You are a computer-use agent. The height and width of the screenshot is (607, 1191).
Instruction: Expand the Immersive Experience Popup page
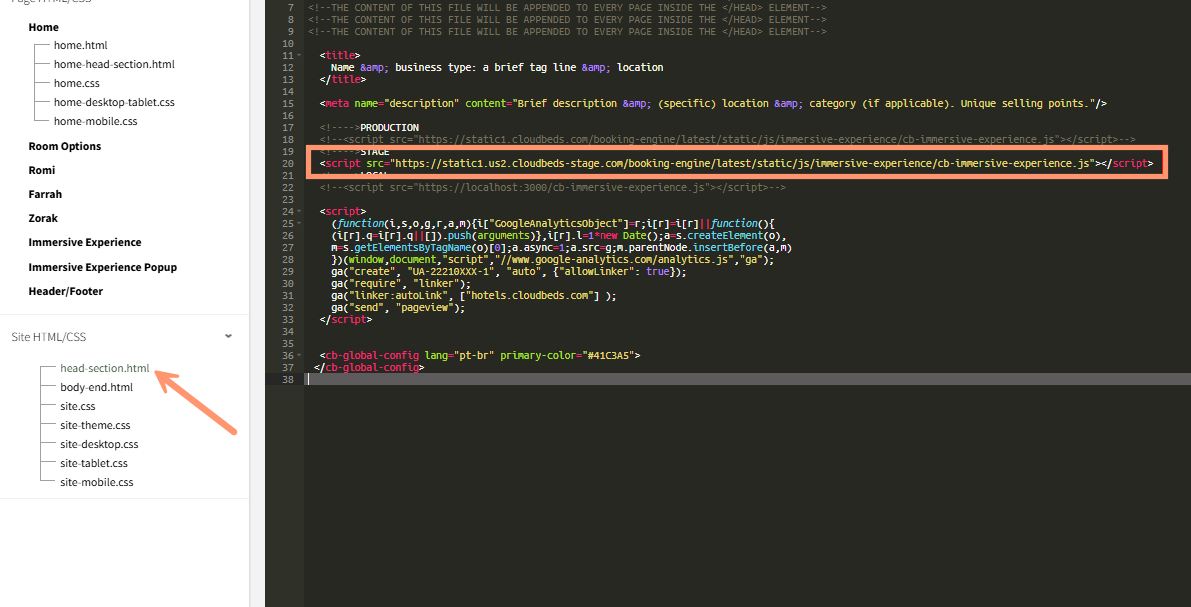pos(102,267)
